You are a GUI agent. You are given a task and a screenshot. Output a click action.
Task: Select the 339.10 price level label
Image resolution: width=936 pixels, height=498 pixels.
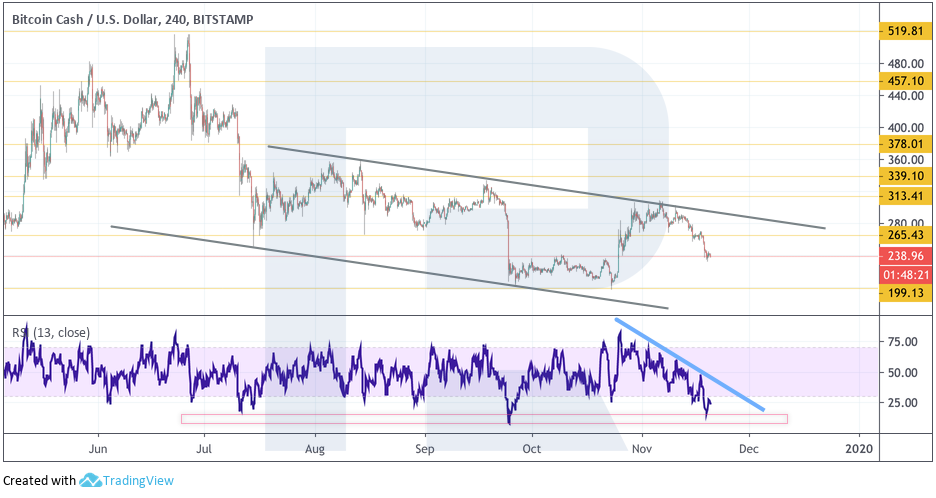(905, 176)
